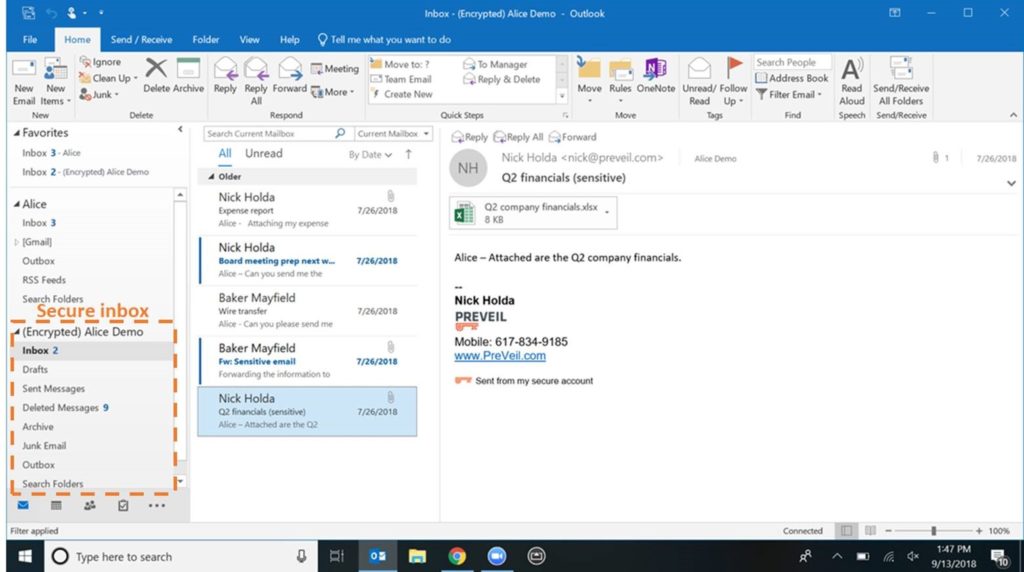This screenshot has height=572, width=1024.
Task: Send message to OneNote
Action: coord(656,76)
